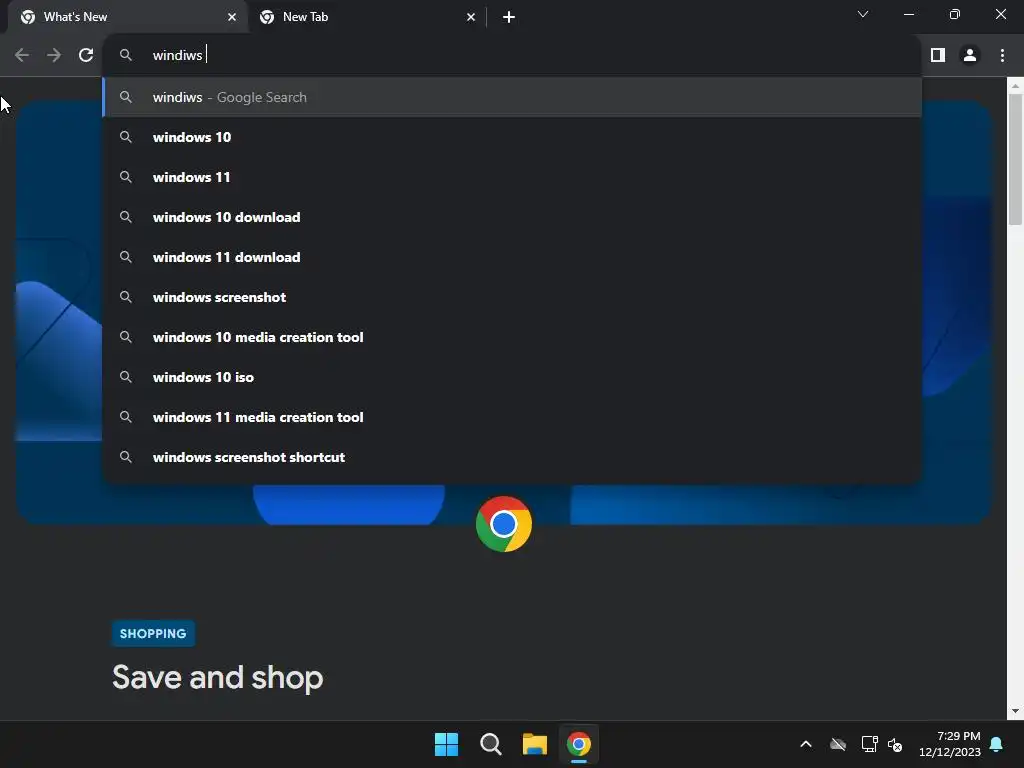Click the back navigation arrow
Image resolution: width=1024 pixels, height=768 pixels.
tap(22, 55)
